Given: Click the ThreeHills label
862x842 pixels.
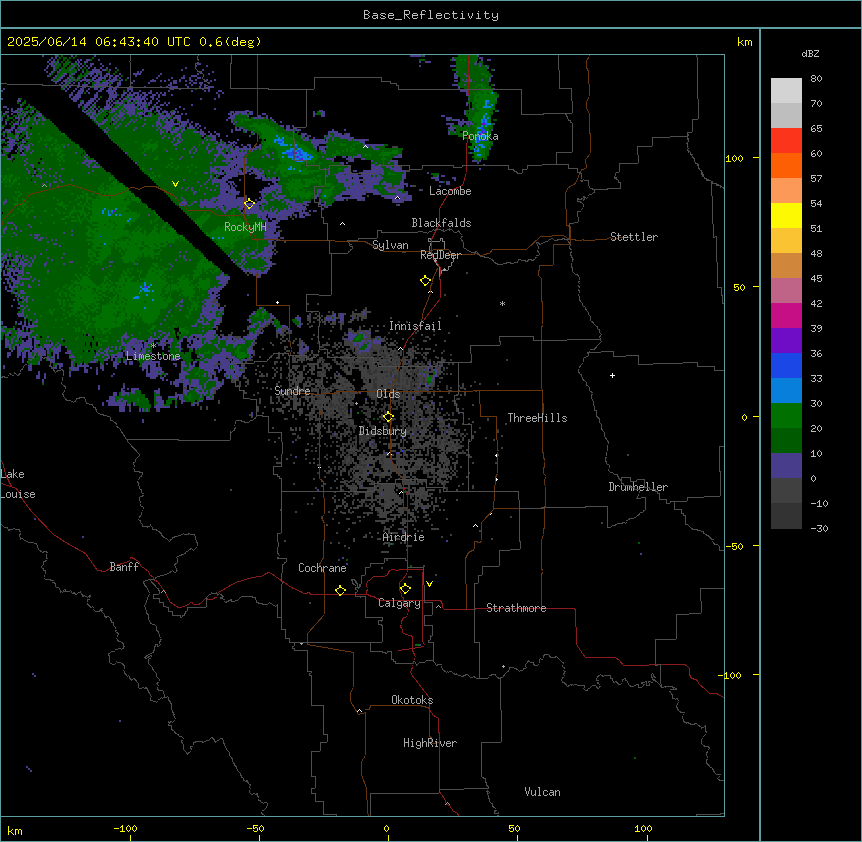Looking at the screenshot, I should coord(537,418).
